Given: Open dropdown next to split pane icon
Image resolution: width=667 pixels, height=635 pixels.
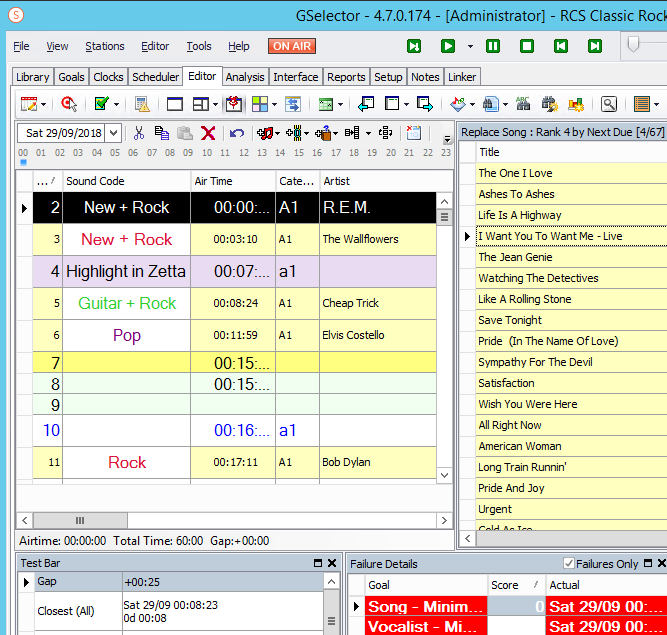Looking at the screenshot, I should click(x=215, y=104).
